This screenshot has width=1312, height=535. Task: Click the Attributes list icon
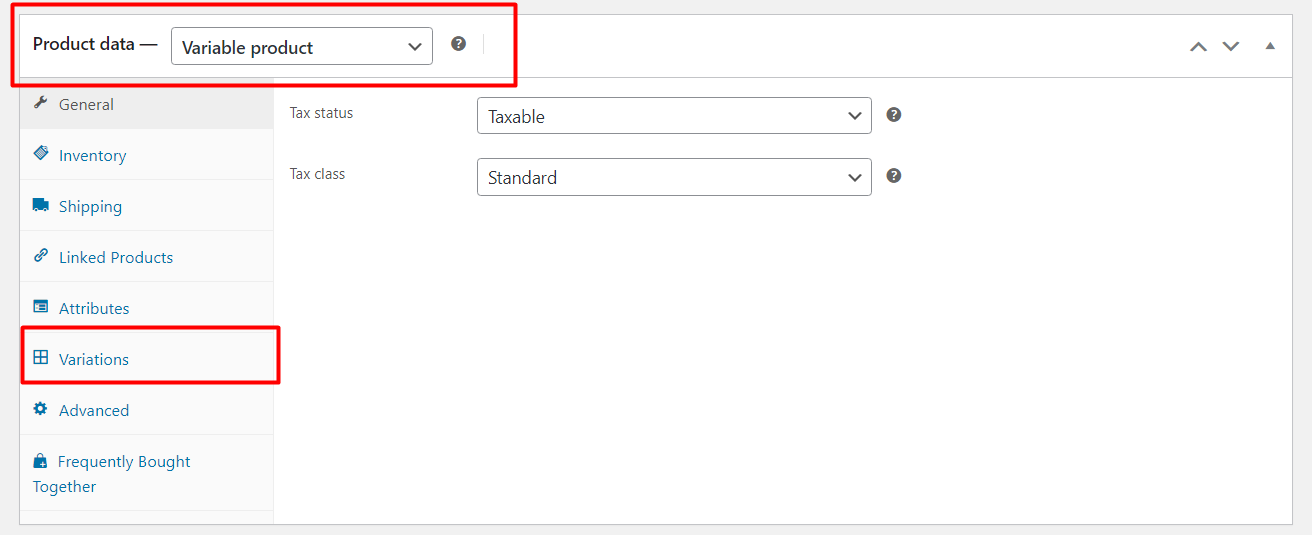41,307
